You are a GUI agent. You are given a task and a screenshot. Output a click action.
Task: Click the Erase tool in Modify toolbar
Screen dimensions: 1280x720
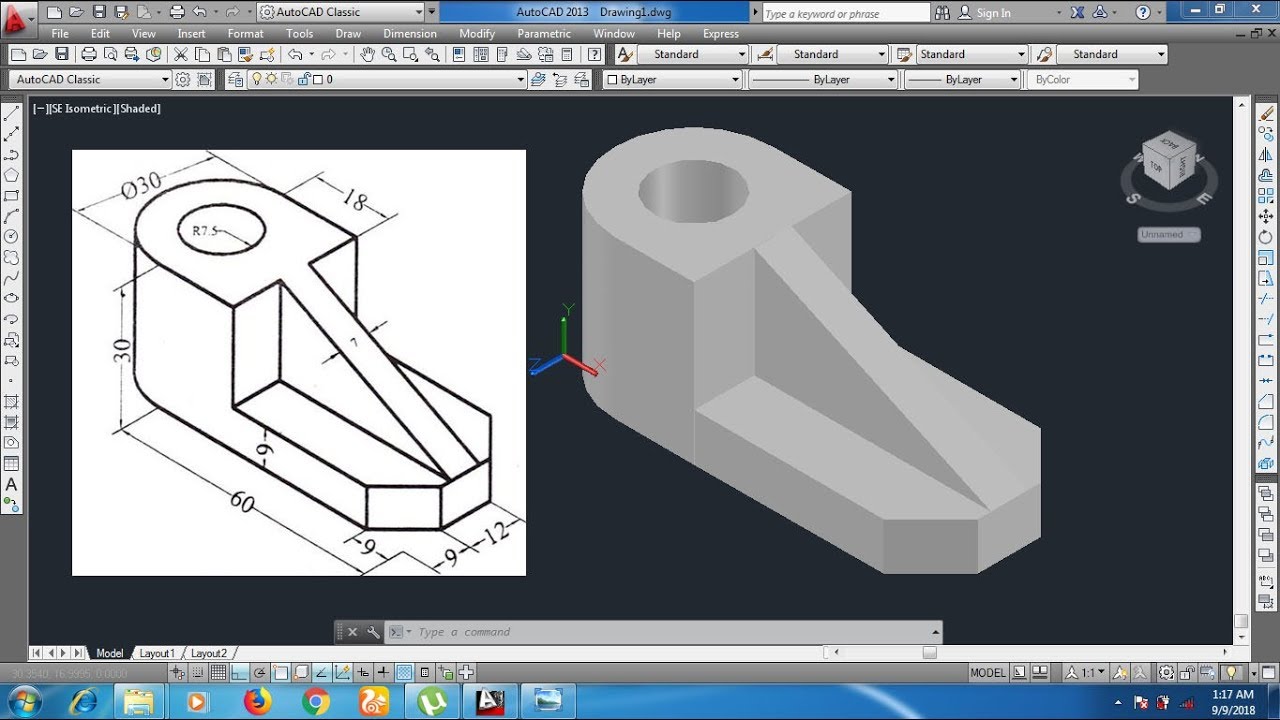[1266, 113]
